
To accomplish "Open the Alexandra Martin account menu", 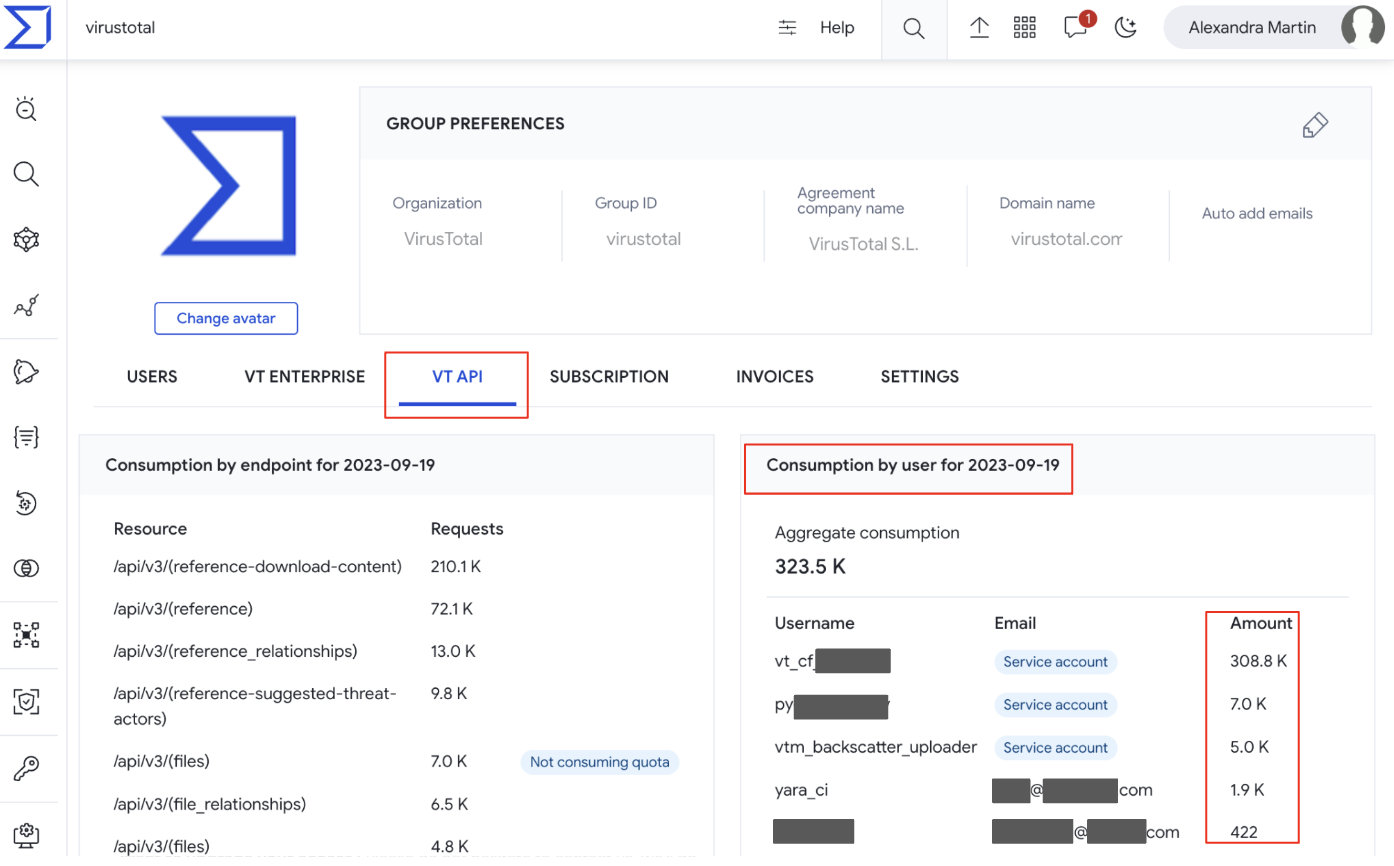I will click(x=1274, y=27).
